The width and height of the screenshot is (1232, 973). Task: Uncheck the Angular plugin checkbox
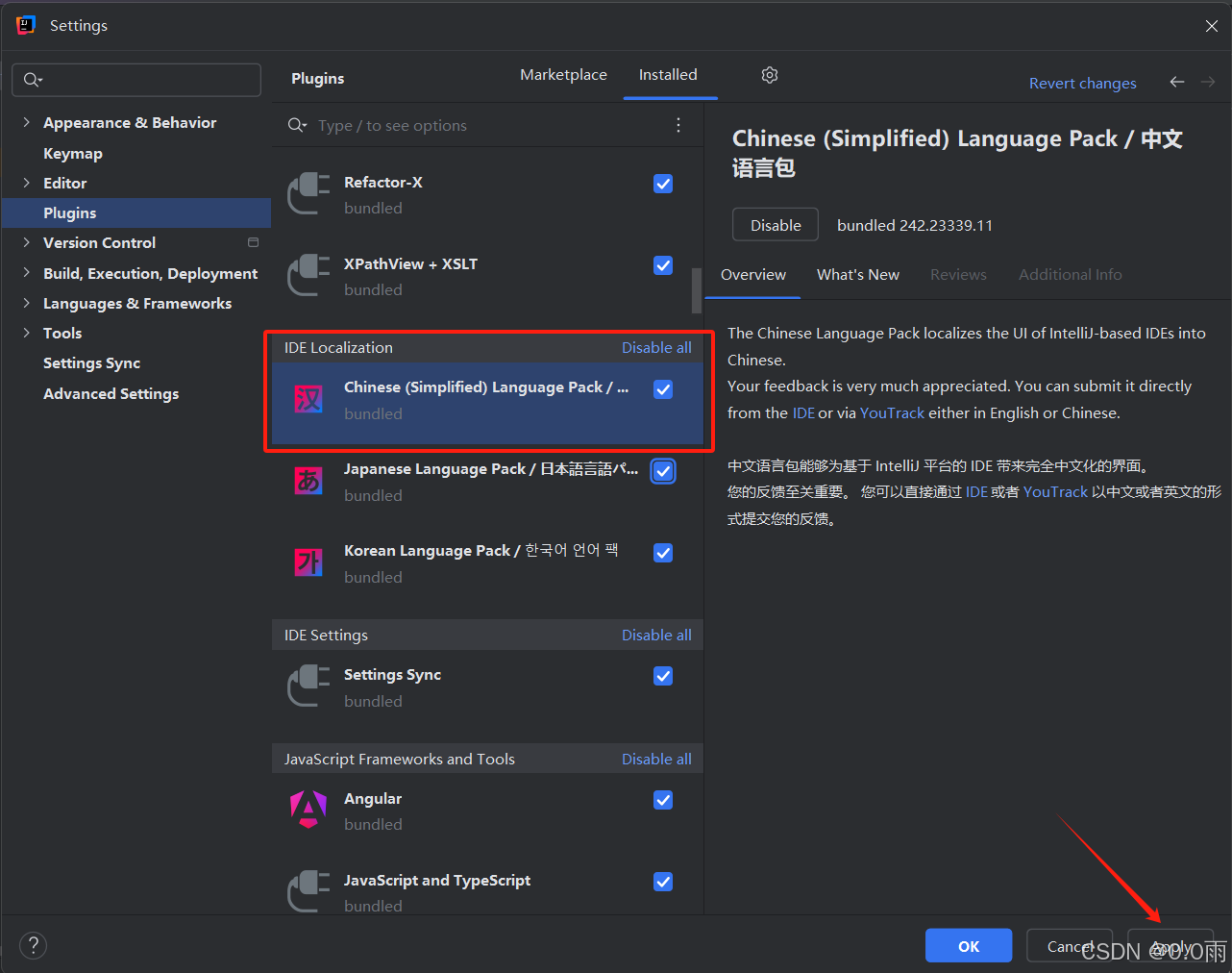(x=663, y=800)
